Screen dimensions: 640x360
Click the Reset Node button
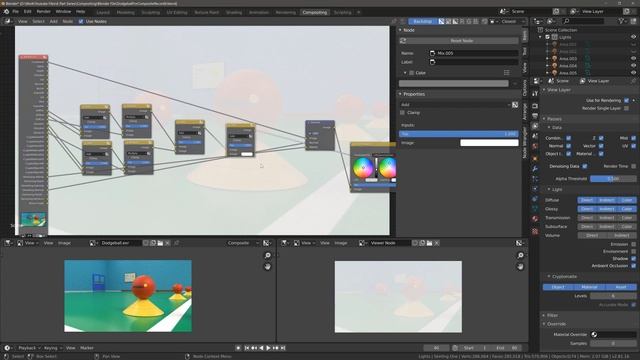[458, 41]
